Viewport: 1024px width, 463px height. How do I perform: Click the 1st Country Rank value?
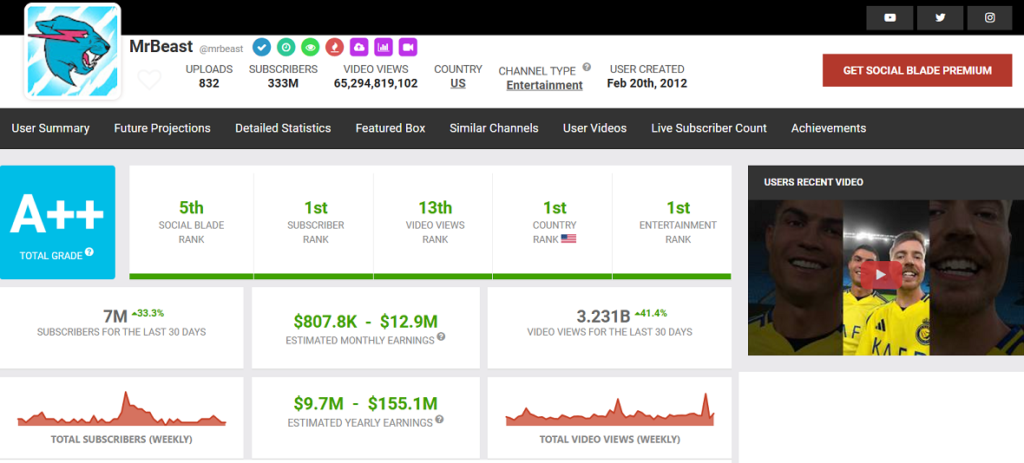[554, 208]
